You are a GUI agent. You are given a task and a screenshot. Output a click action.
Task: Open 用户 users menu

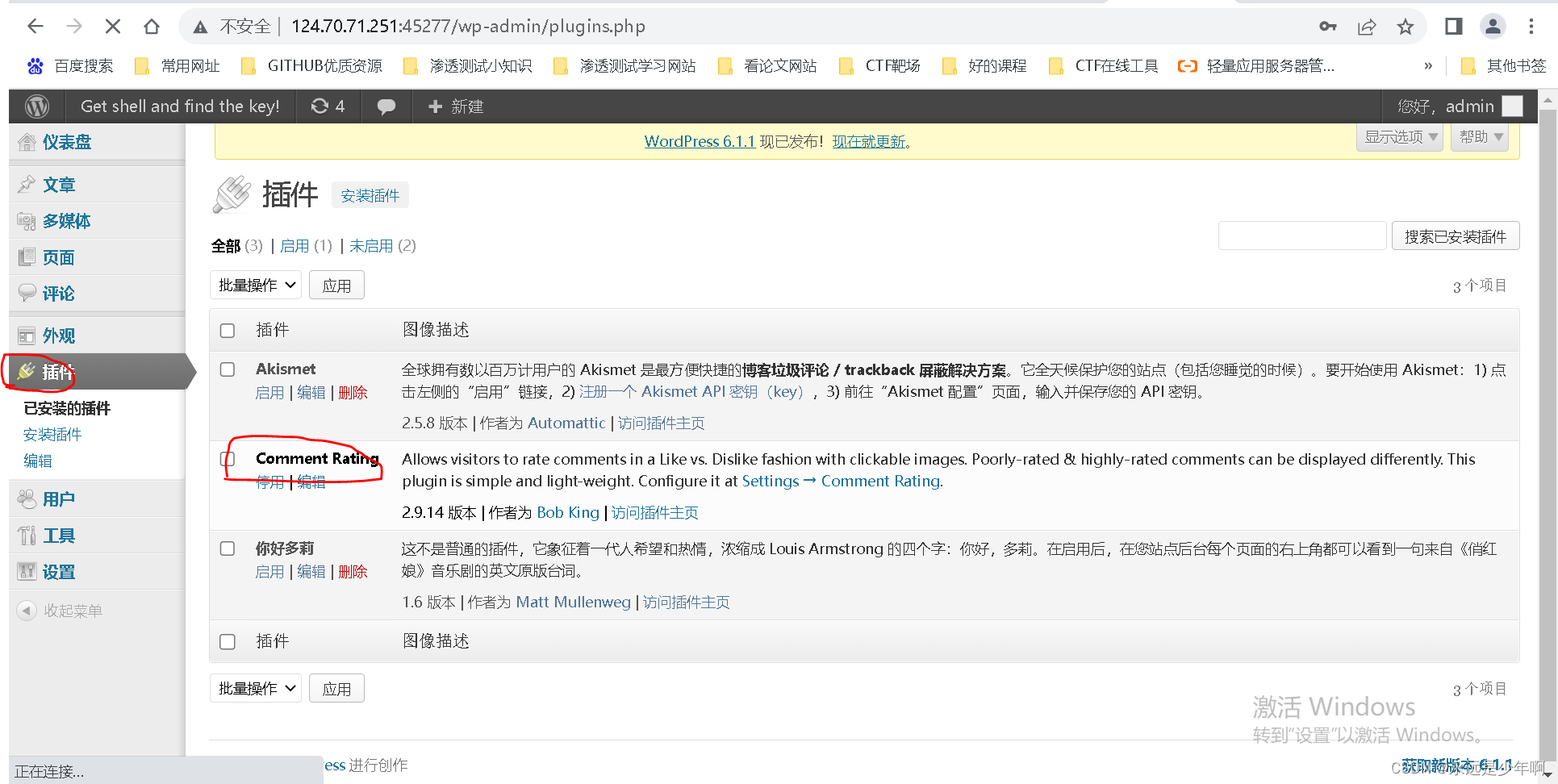tap(58, 499)
